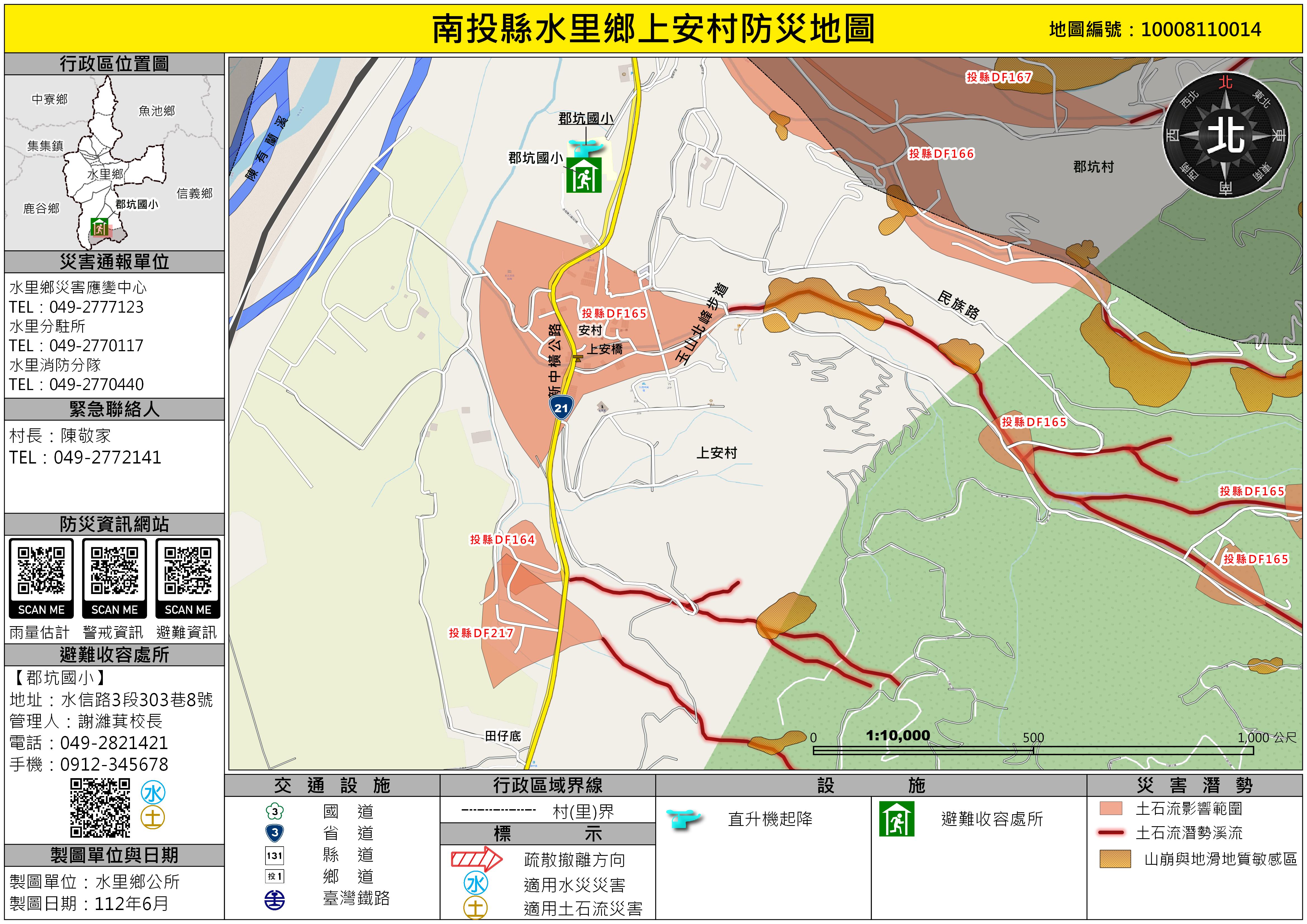Click the 投縣DF164 stream label
Viewport: 1307px width, 924px height.
pos(502,540)
